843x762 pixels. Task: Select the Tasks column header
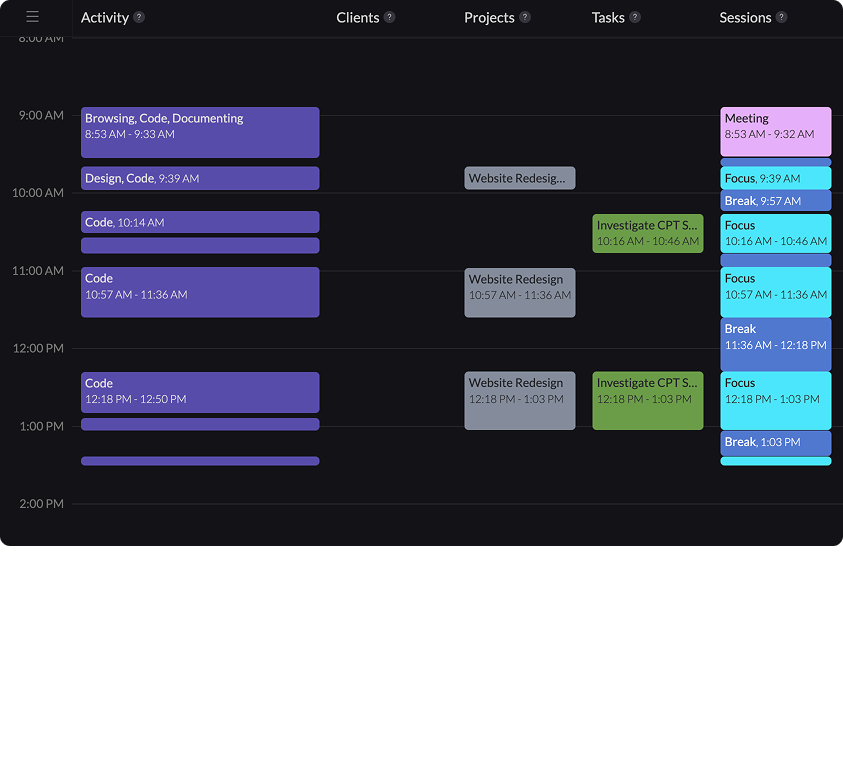coord(608,18)
